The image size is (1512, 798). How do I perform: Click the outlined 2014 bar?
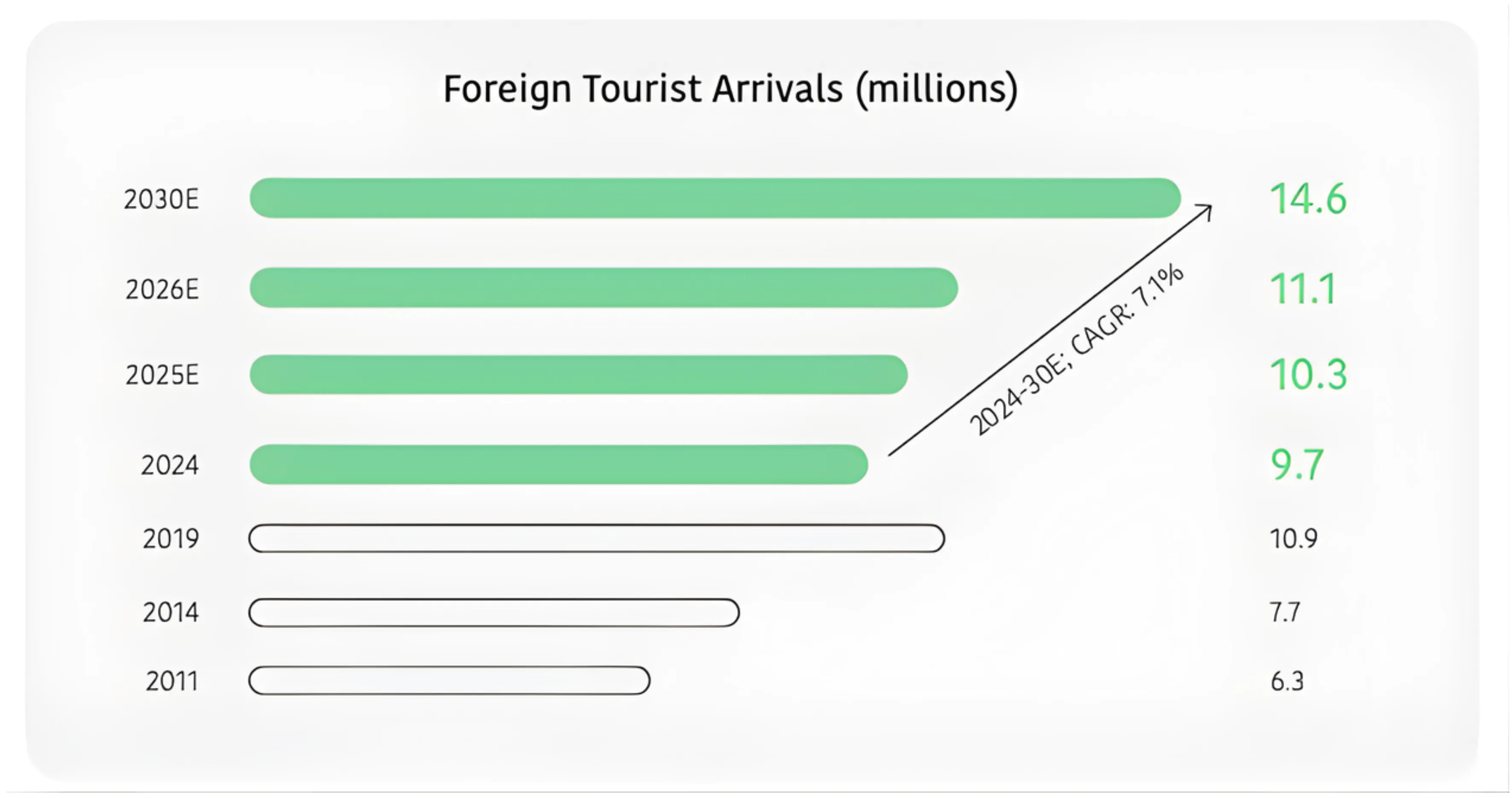[494, 613]
